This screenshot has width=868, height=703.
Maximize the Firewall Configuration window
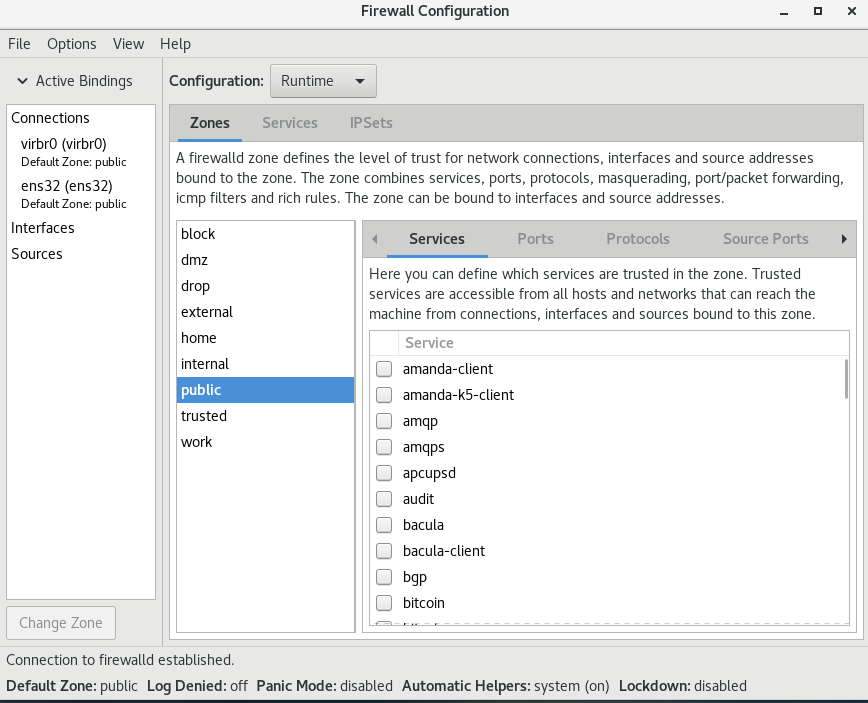coord(818,11)
